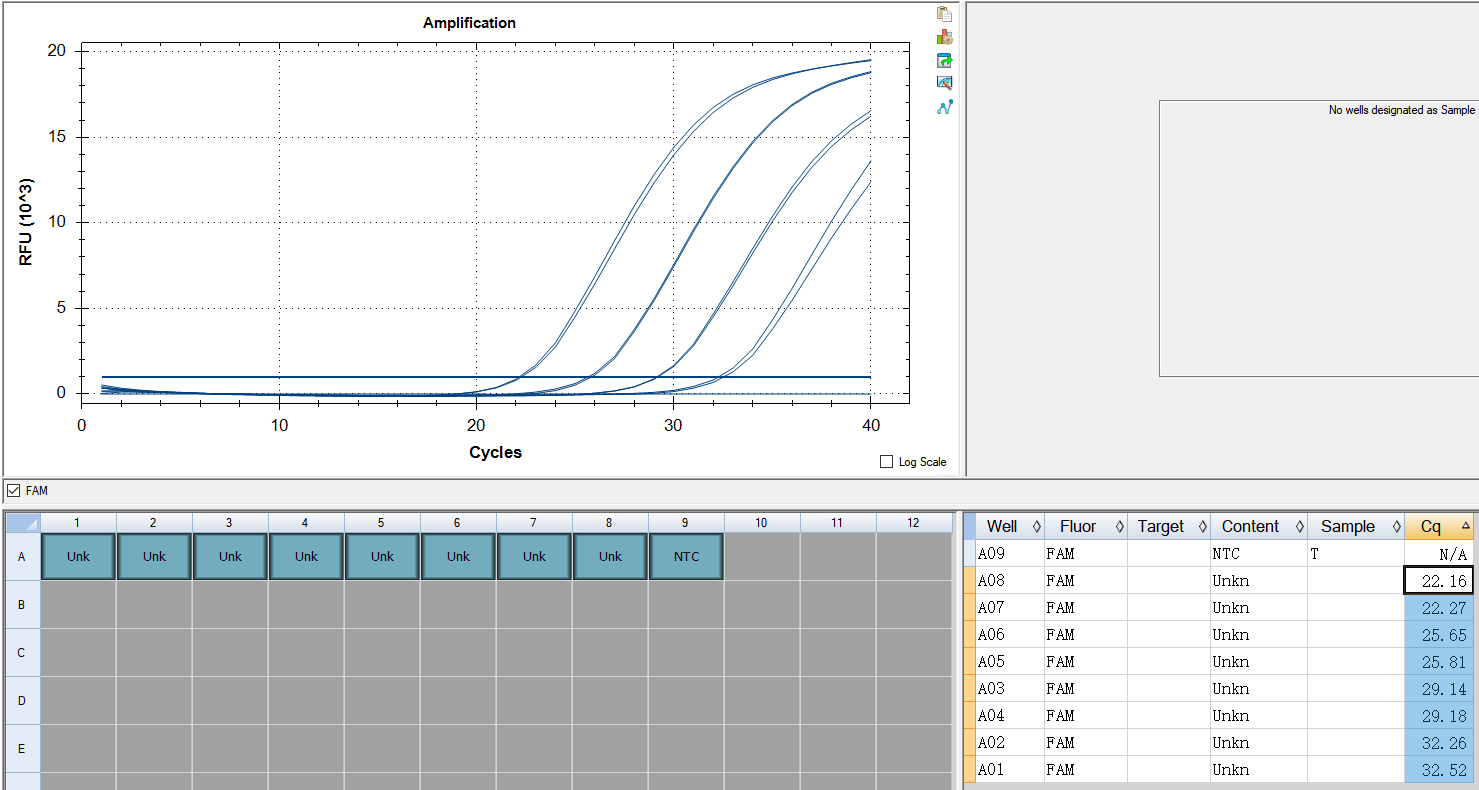
Task: Open the Target column filter diamond
Action: pyautogui.click(x=1202, y=527)
